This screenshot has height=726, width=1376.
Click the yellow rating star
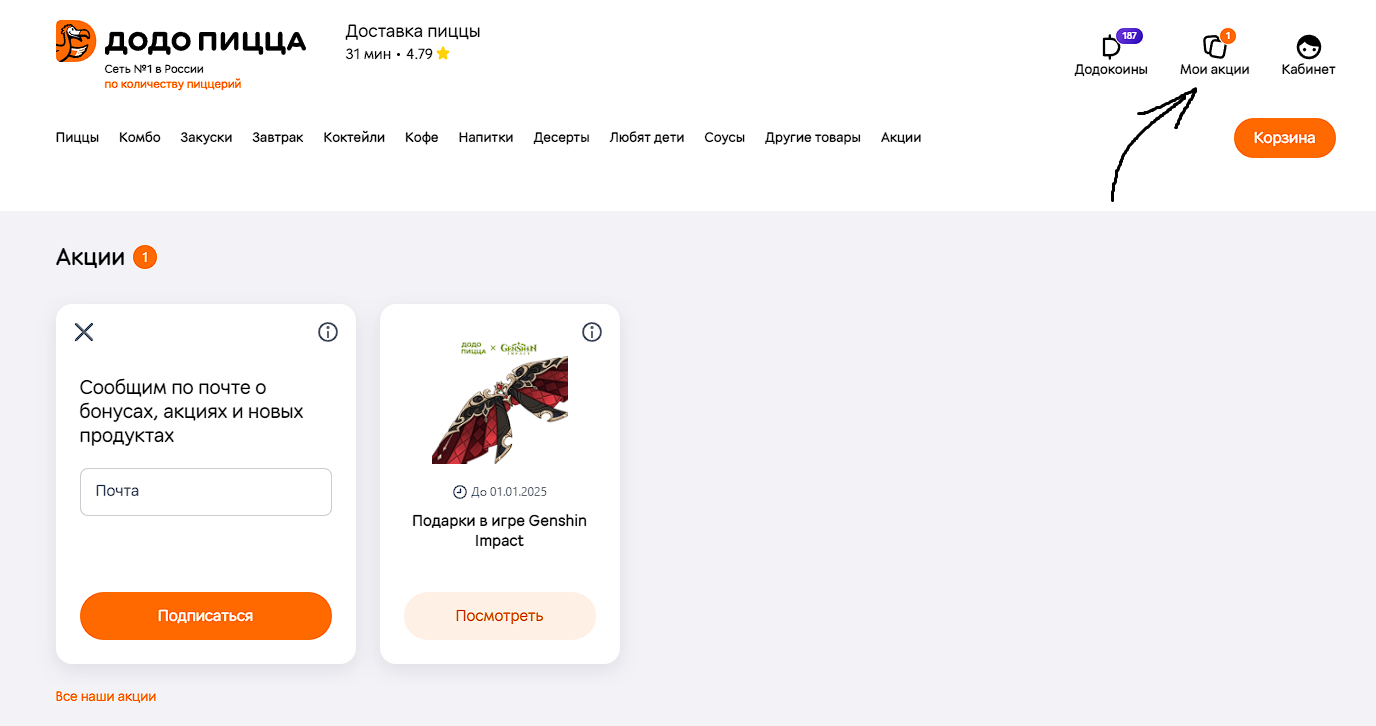coord(443,54)
